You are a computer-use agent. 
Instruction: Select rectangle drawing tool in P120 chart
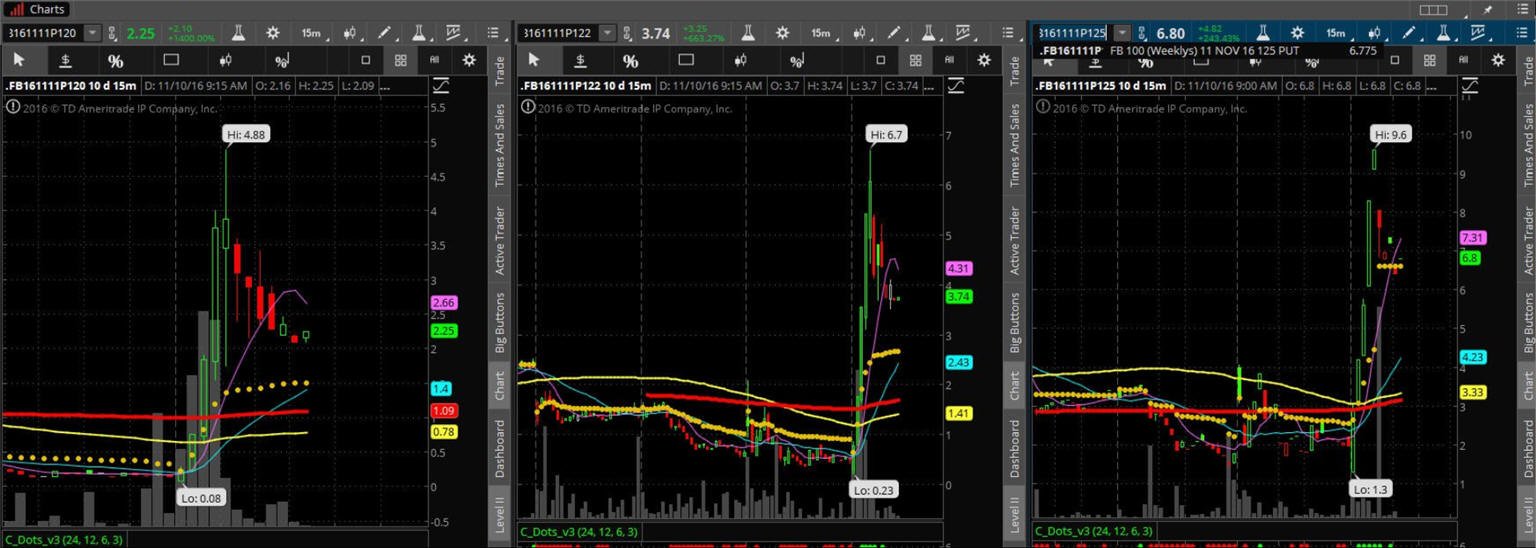click(171, 60)
